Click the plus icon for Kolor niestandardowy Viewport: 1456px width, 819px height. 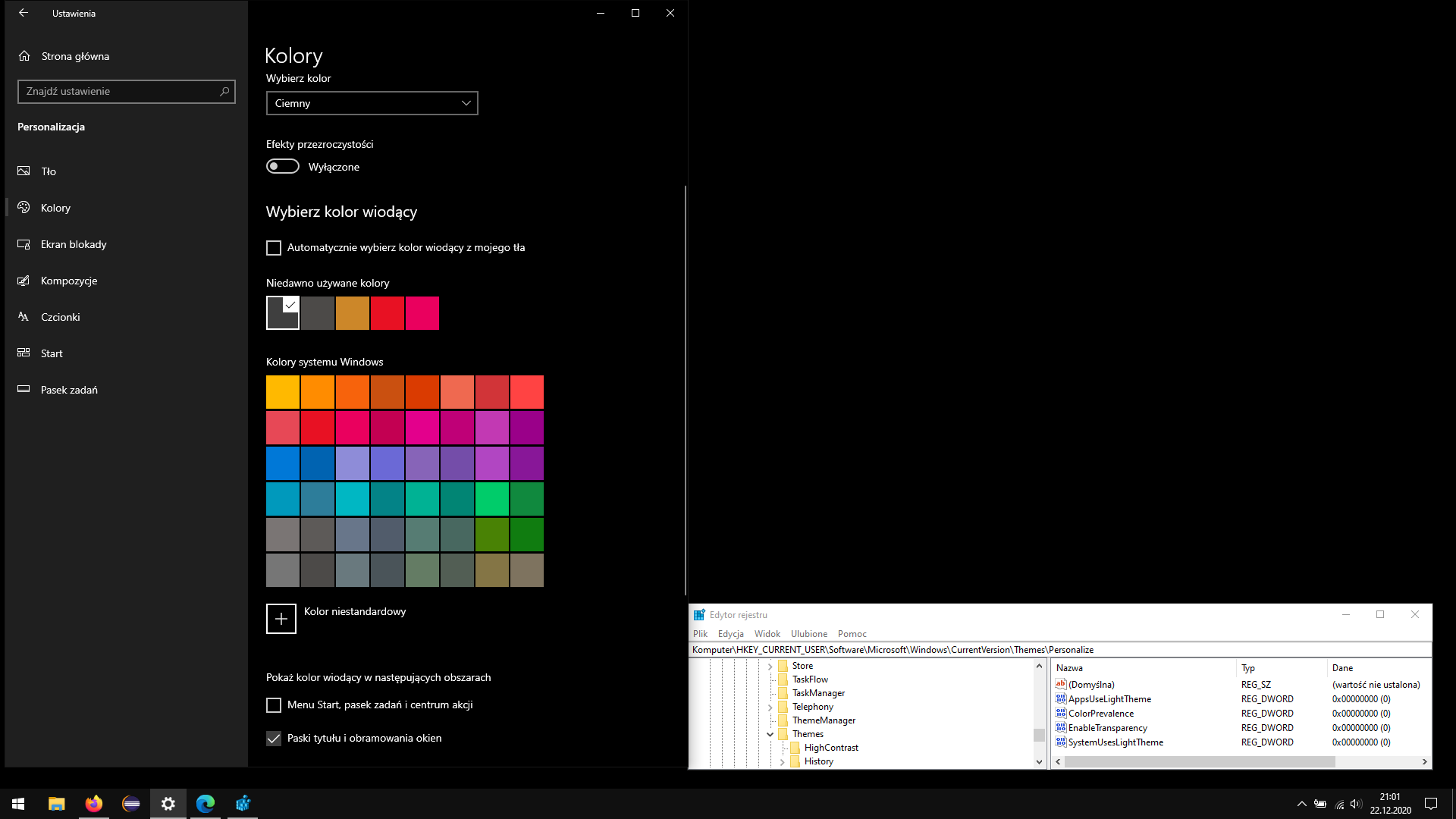(281, 619)
